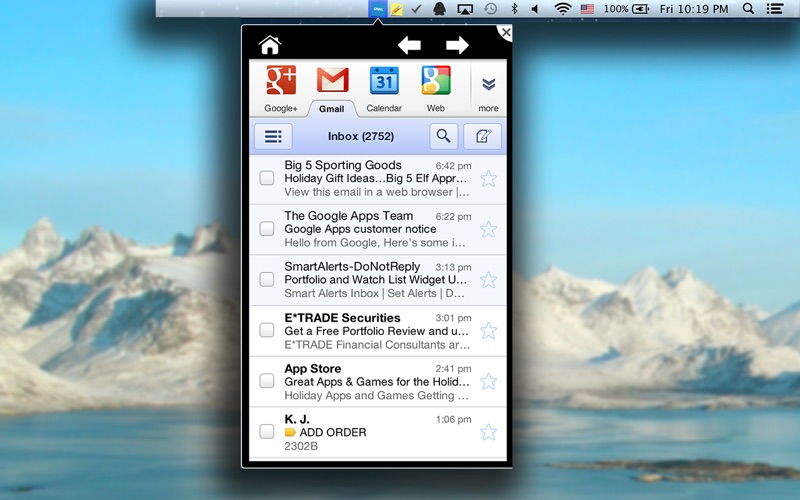Open the US flag input menu
Image resolution: width=800 pixels, height=500 pixels.
coord(587,9)
